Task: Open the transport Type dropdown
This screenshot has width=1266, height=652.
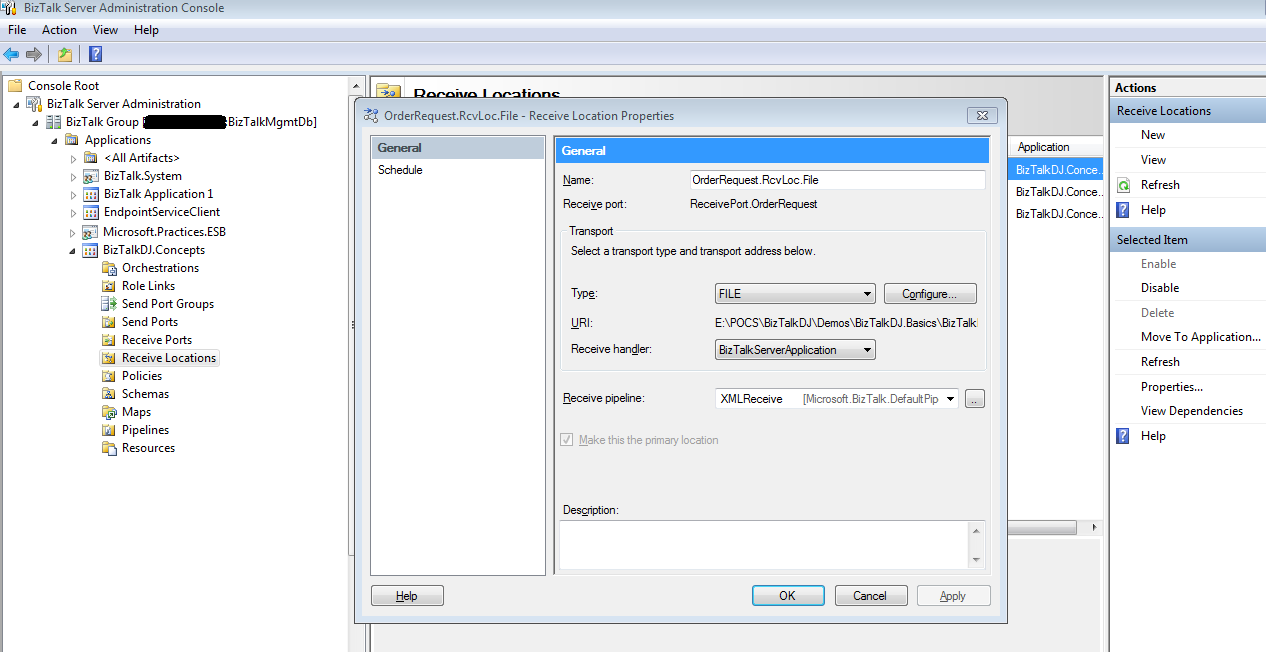Action: (x=866, y=293)
